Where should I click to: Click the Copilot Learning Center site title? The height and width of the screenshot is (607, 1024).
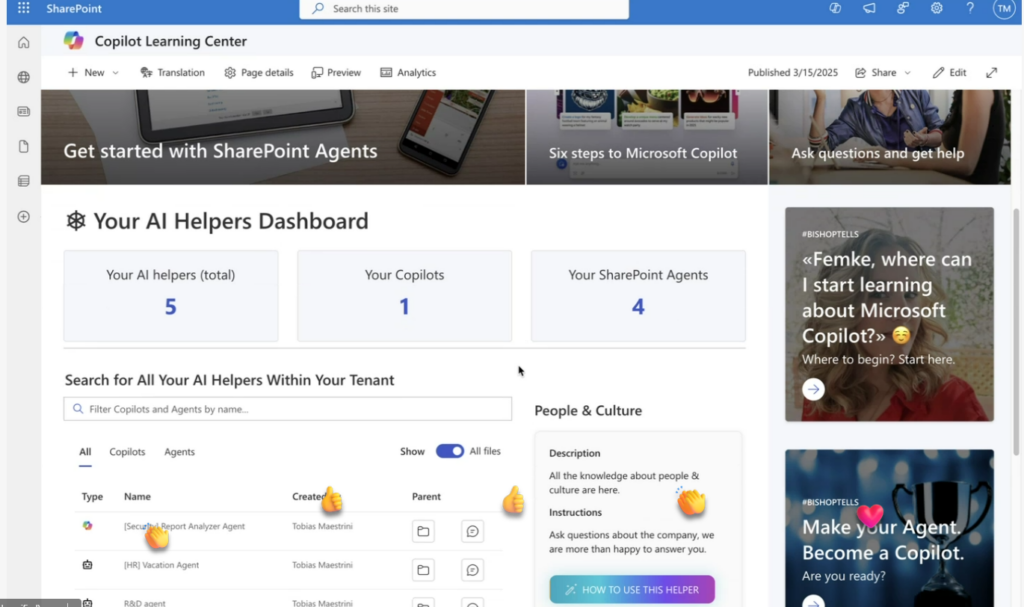click(171, 41)
